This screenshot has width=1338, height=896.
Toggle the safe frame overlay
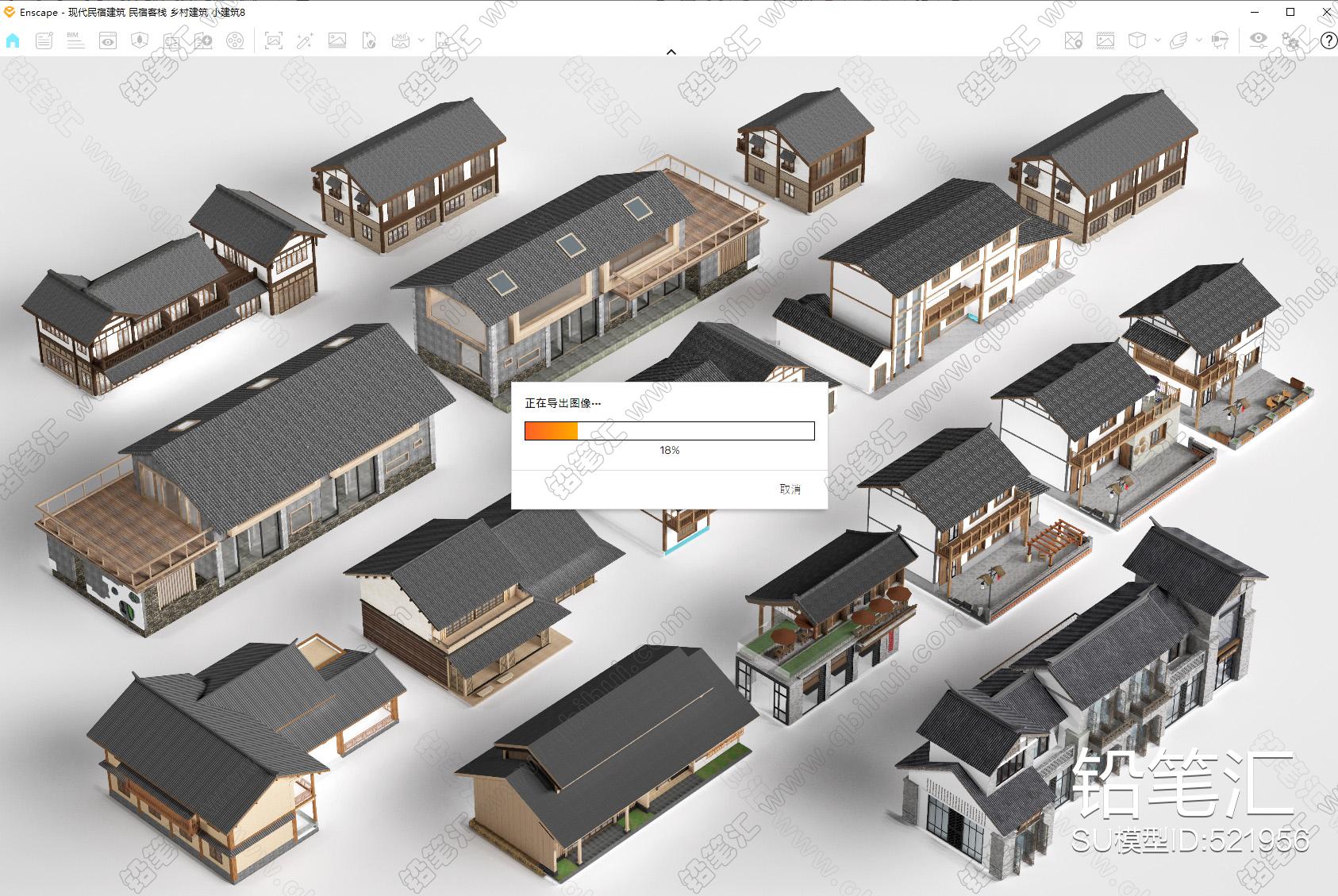[x=1105, y=40]
